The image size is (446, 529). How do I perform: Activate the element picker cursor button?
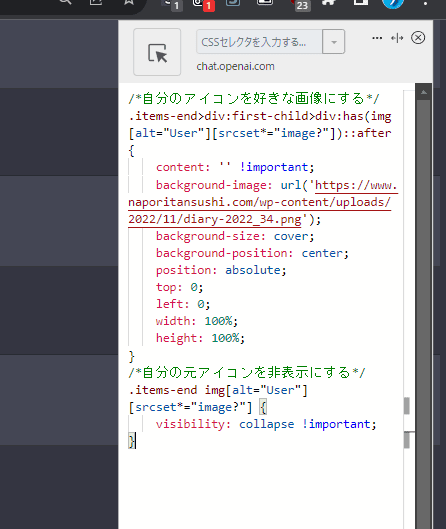(x=157, y=52)
